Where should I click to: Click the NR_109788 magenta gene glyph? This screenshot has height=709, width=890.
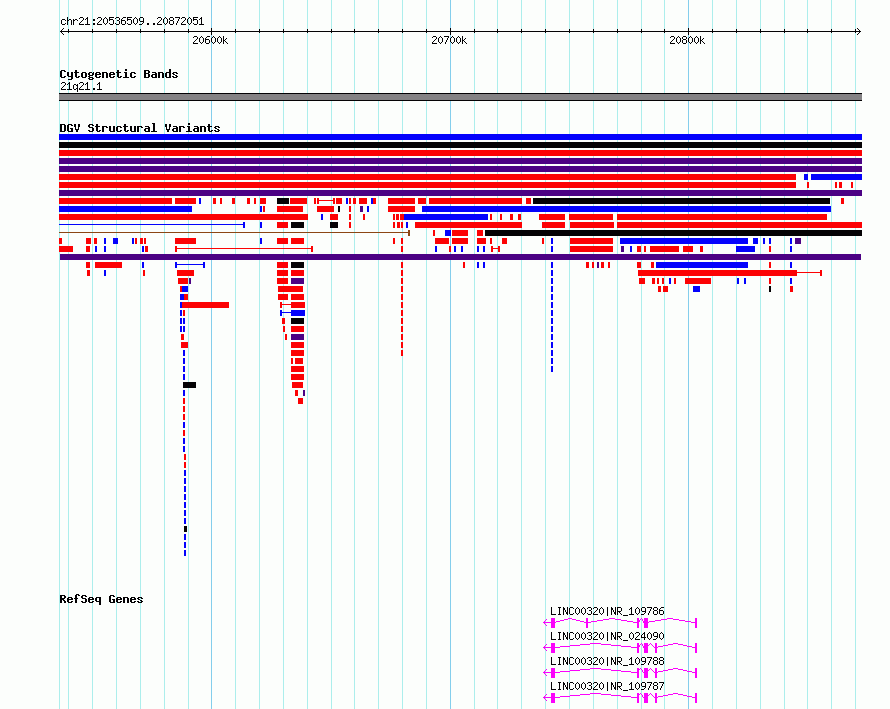620,673
